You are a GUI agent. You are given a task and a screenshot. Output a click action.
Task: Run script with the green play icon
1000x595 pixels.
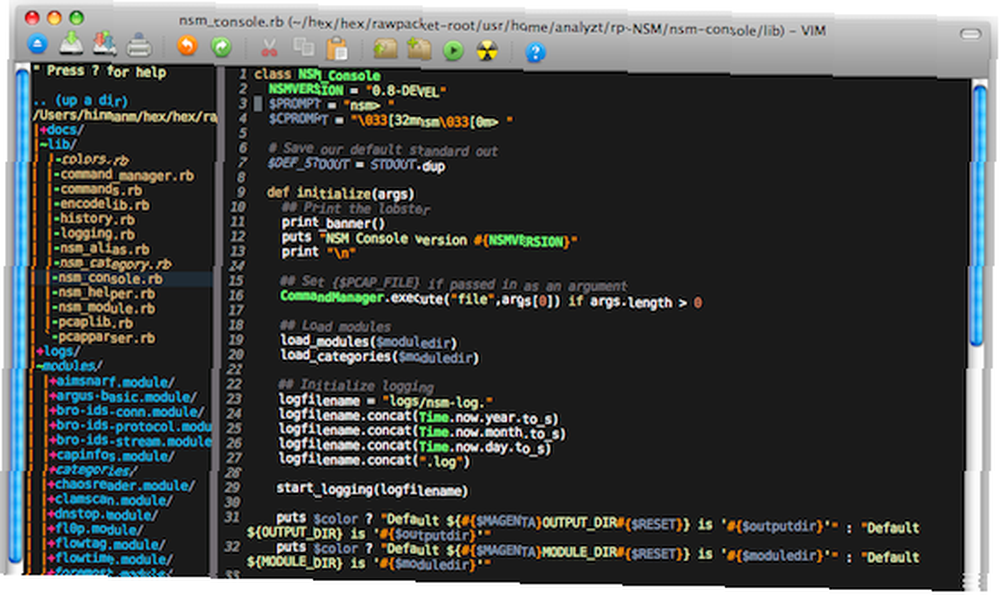pos(453,50)
